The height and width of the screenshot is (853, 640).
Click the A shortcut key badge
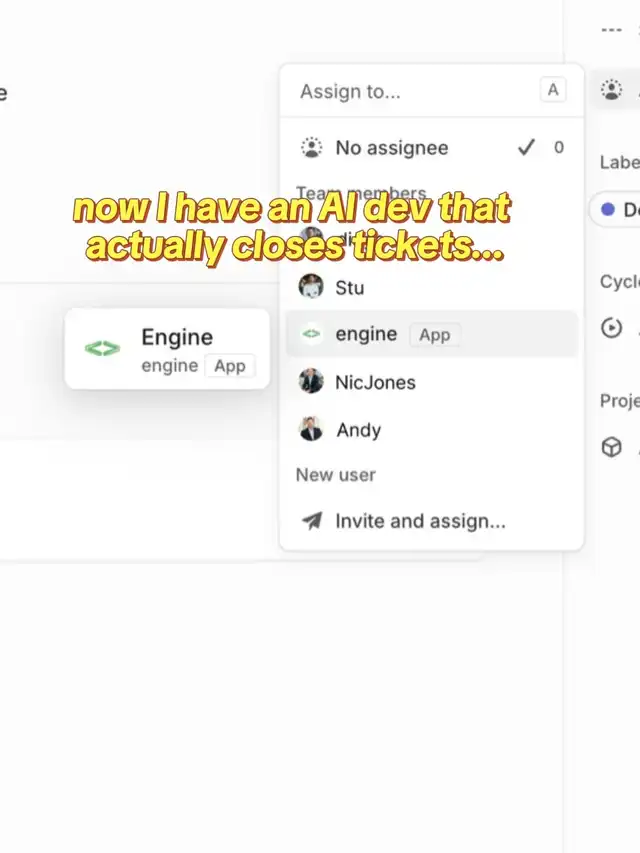[552, 90]
